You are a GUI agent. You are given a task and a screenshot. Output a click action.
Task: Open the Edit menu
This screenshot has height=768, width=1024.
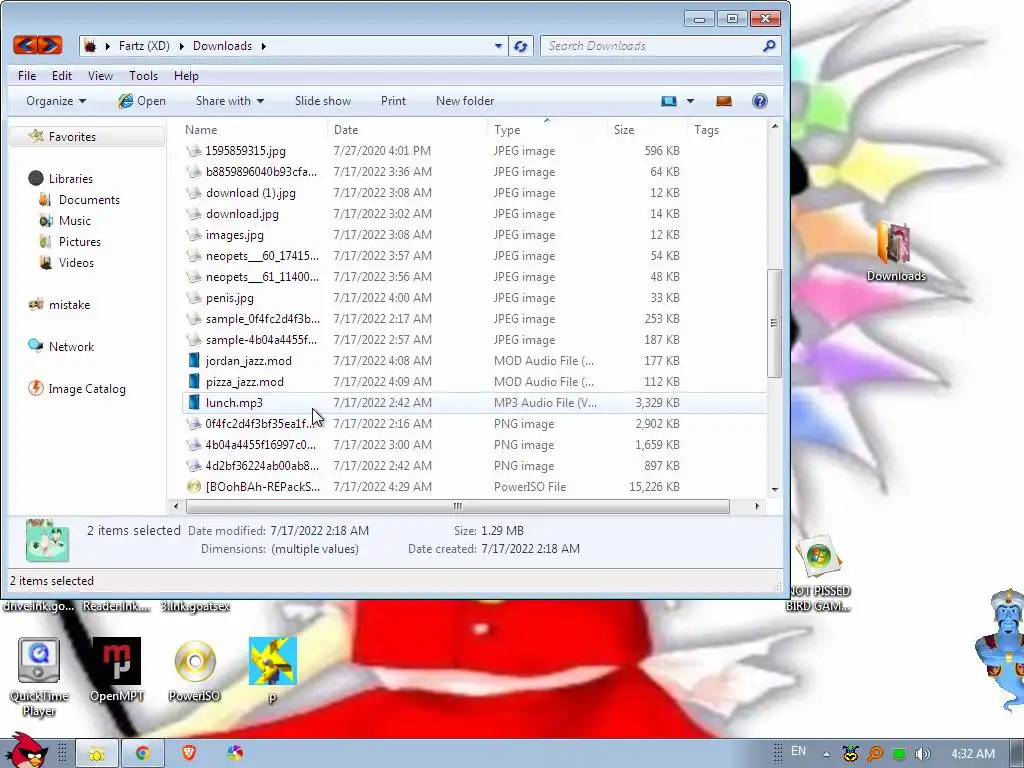tap(62, 76)
